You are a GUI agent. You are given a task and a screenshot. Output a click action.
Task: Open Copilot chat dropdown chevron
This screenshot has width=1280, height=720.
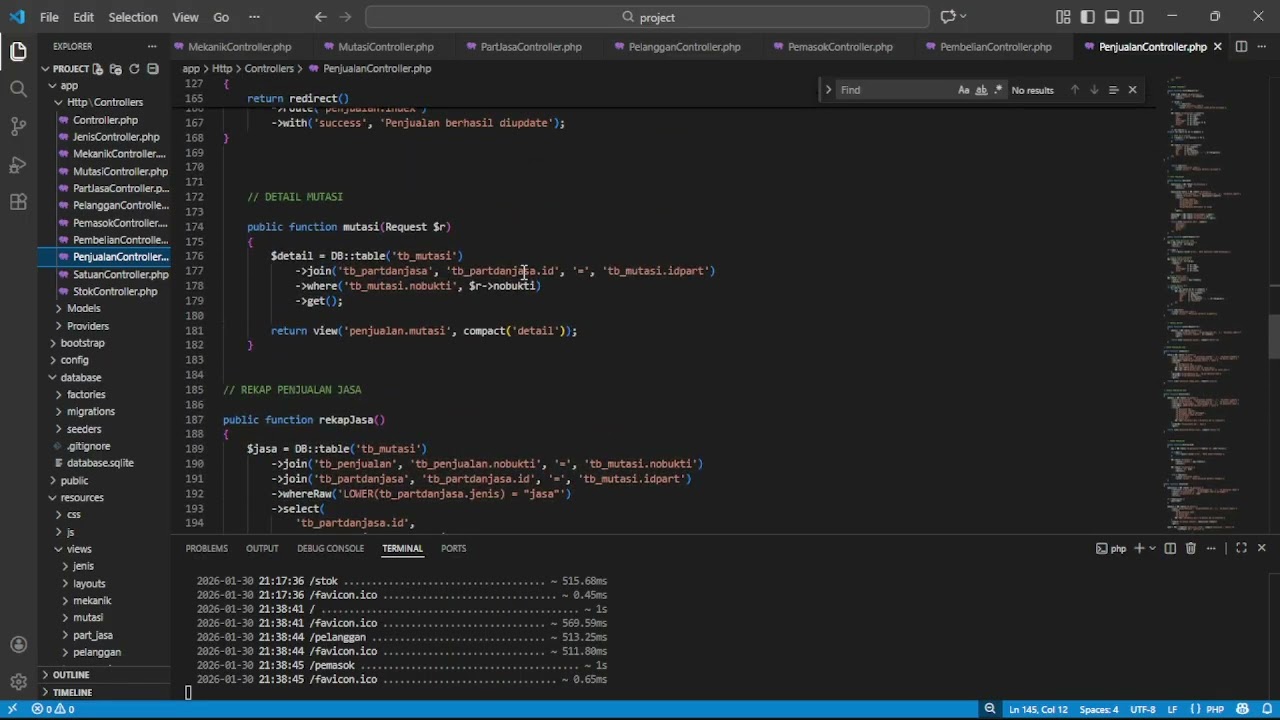click(x=963, y=17)
